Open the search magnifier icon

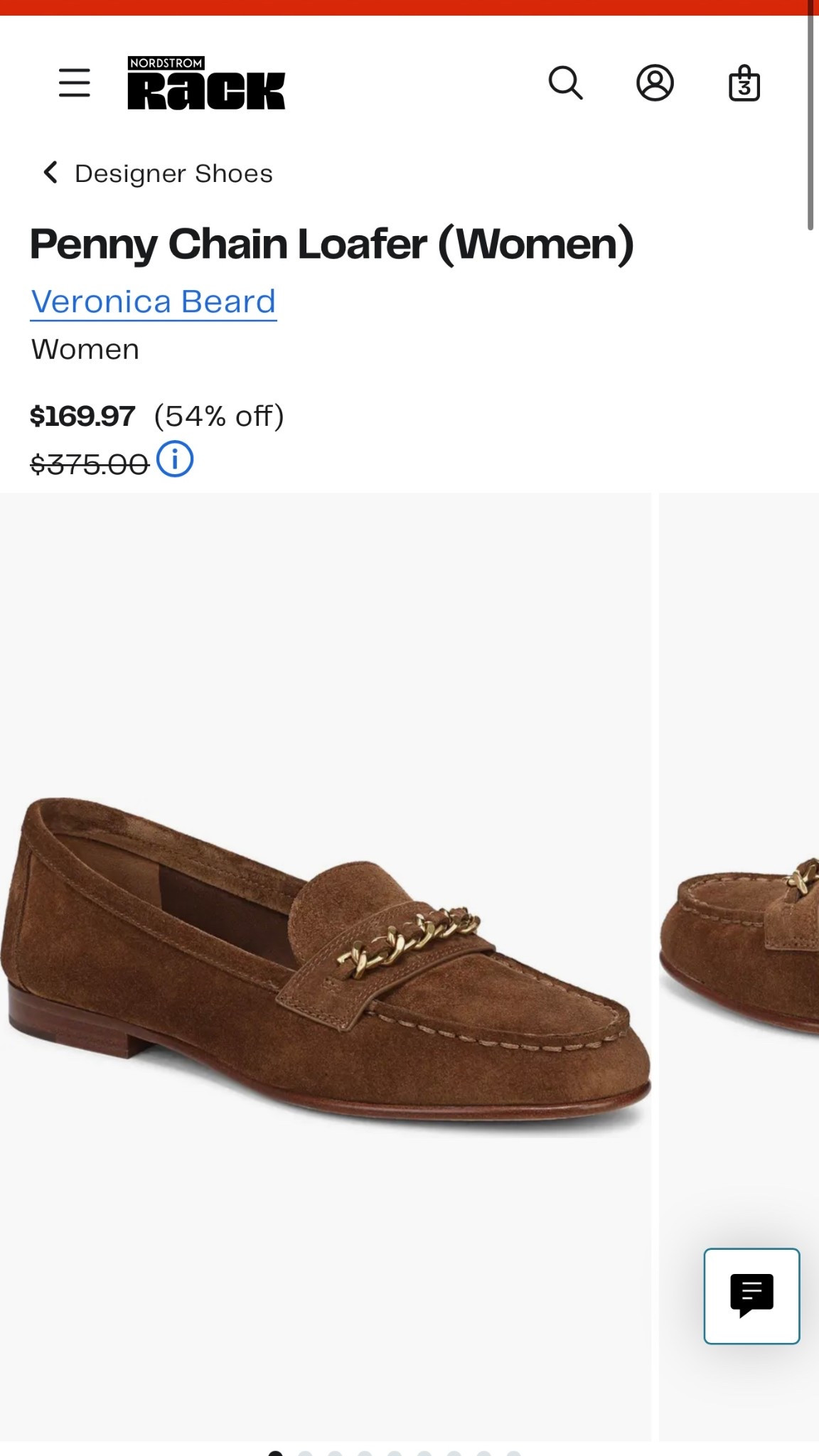[566, 83]
